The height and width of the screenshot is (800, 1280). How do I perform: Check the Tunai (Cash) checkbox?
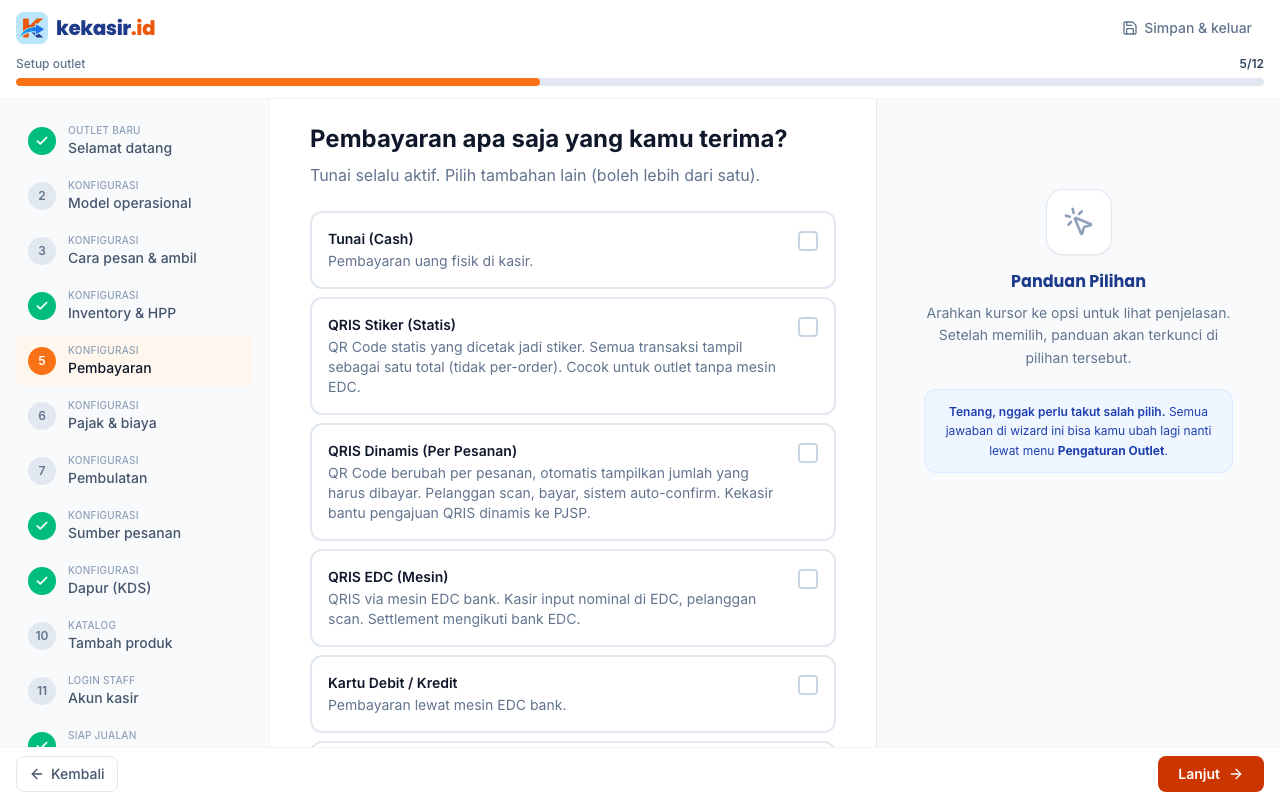pos(808,241)
